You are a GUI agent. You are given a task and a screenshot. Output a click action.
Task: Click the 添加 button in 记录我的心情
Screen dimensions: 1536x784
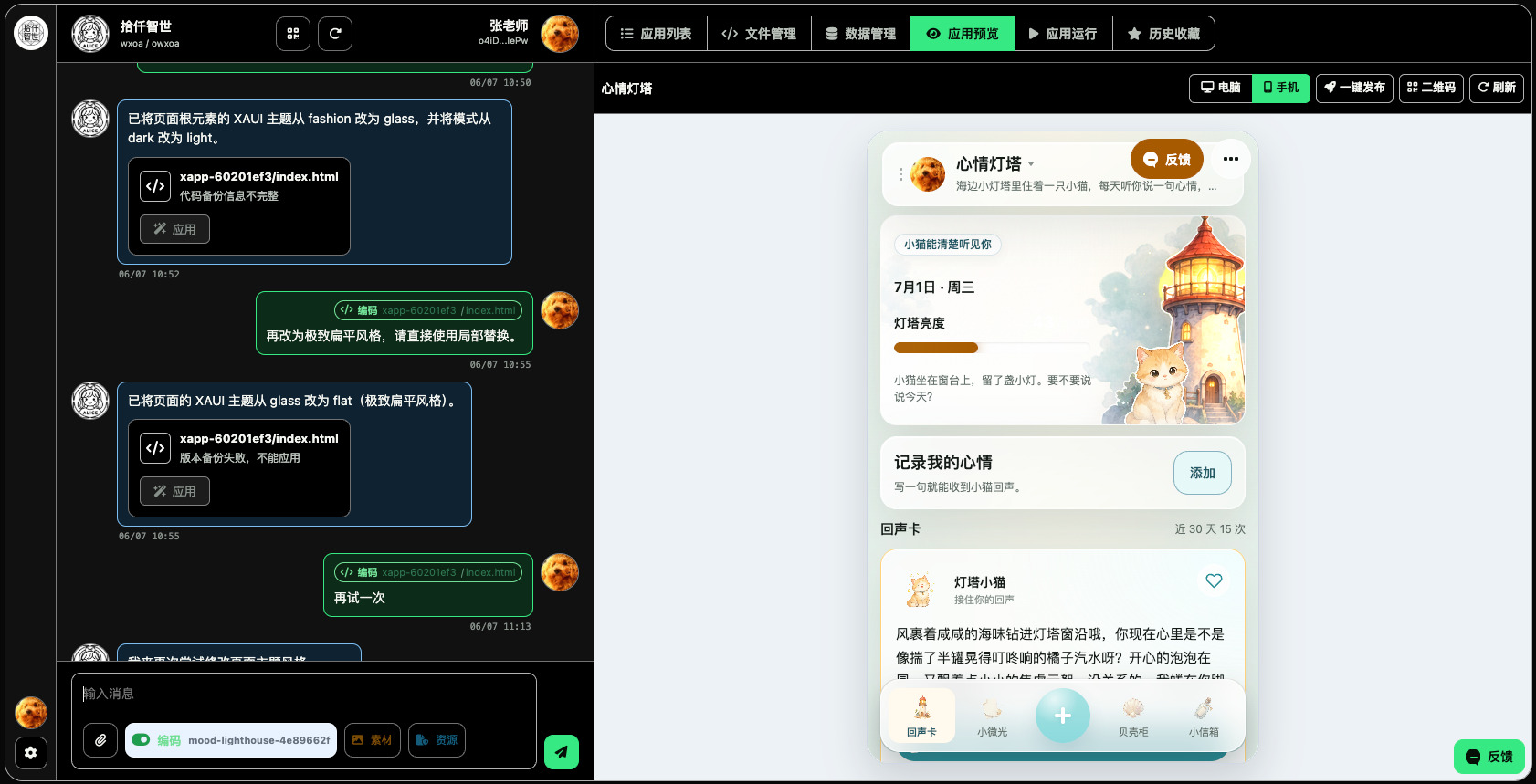coord(1203,473)
